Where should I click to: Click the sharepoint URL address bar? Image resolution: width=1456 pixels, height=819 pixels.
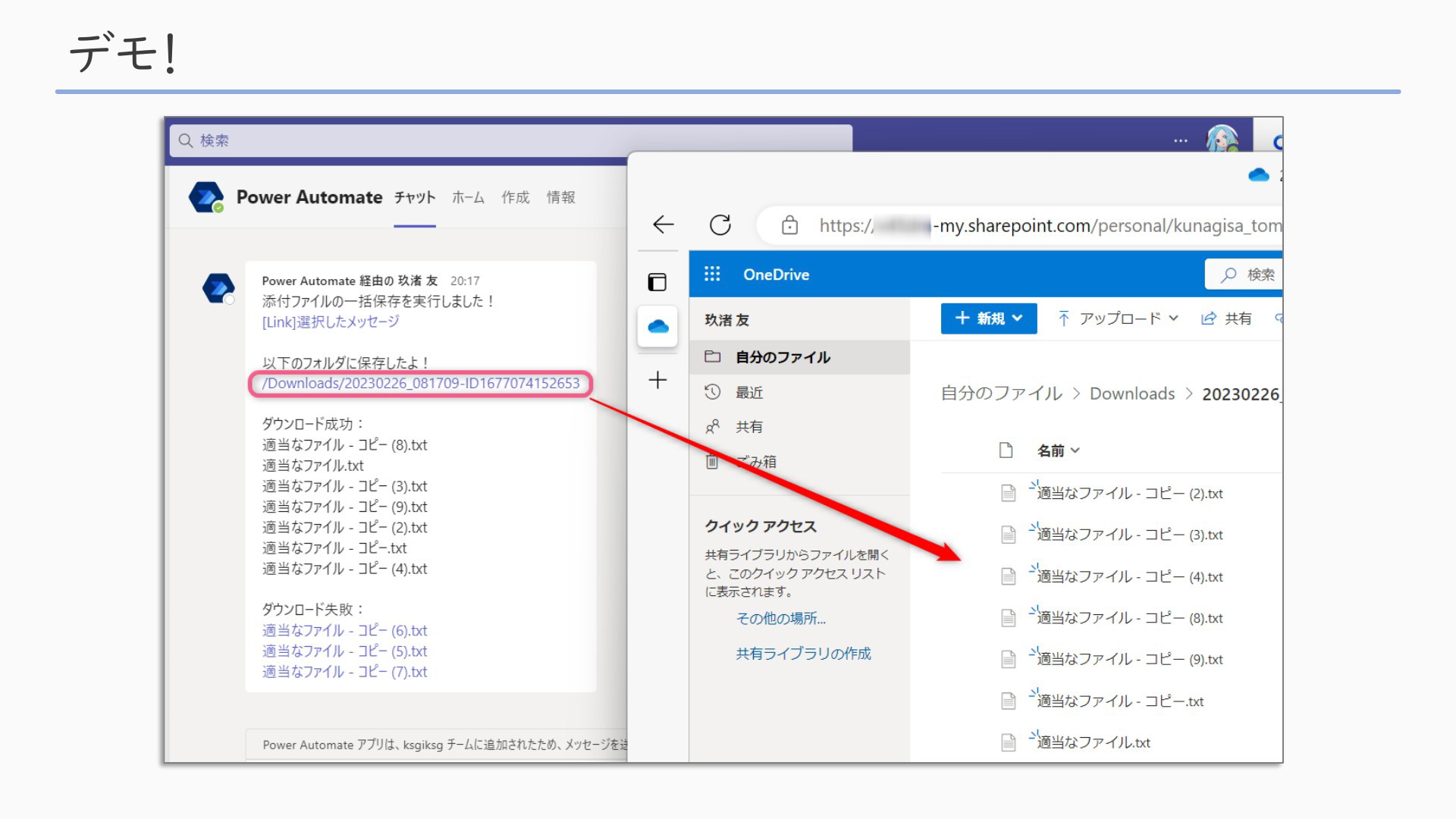tap(1019, 225)
